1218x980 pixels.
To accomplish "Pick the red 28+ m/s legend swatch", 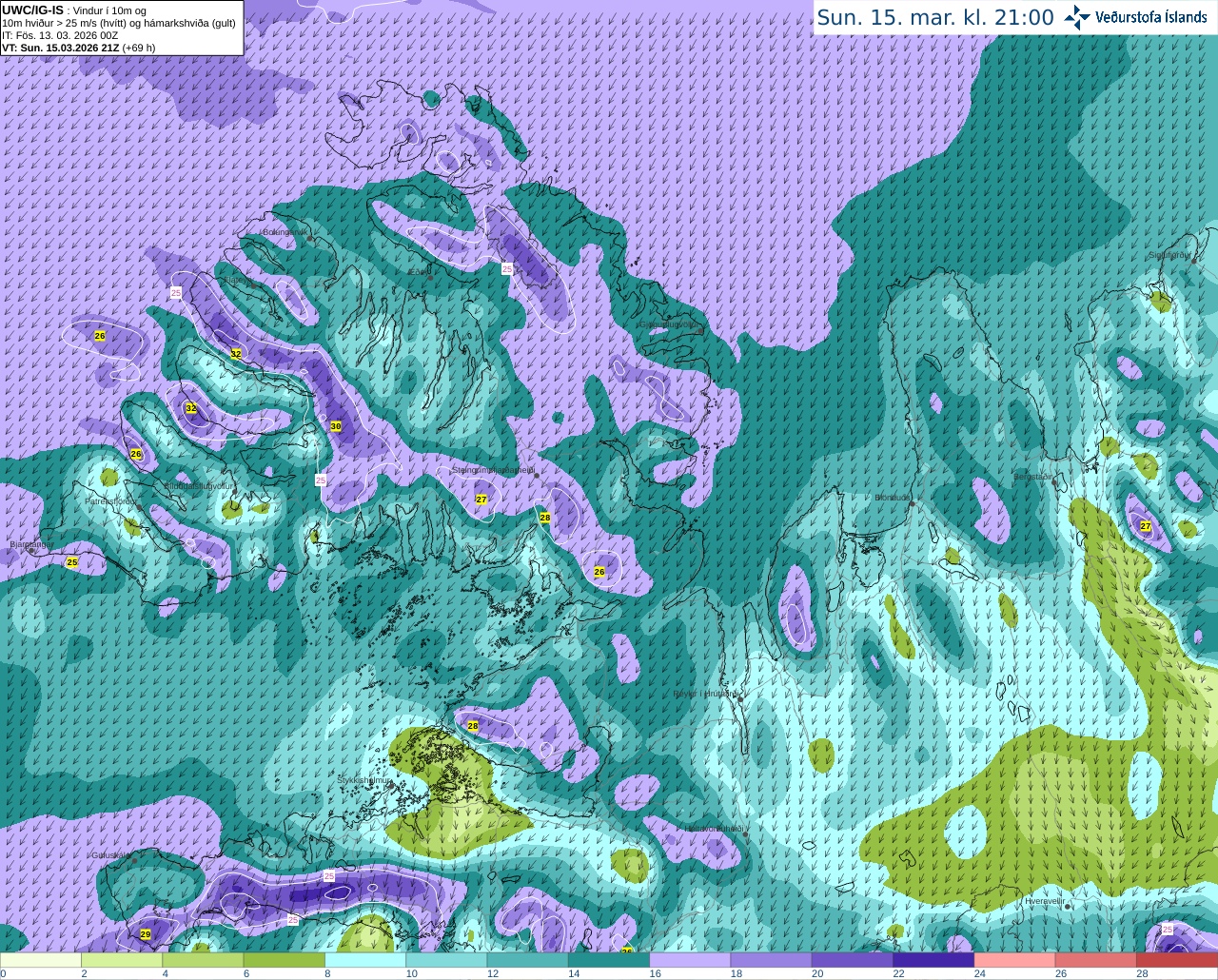I will (1177, 960).
